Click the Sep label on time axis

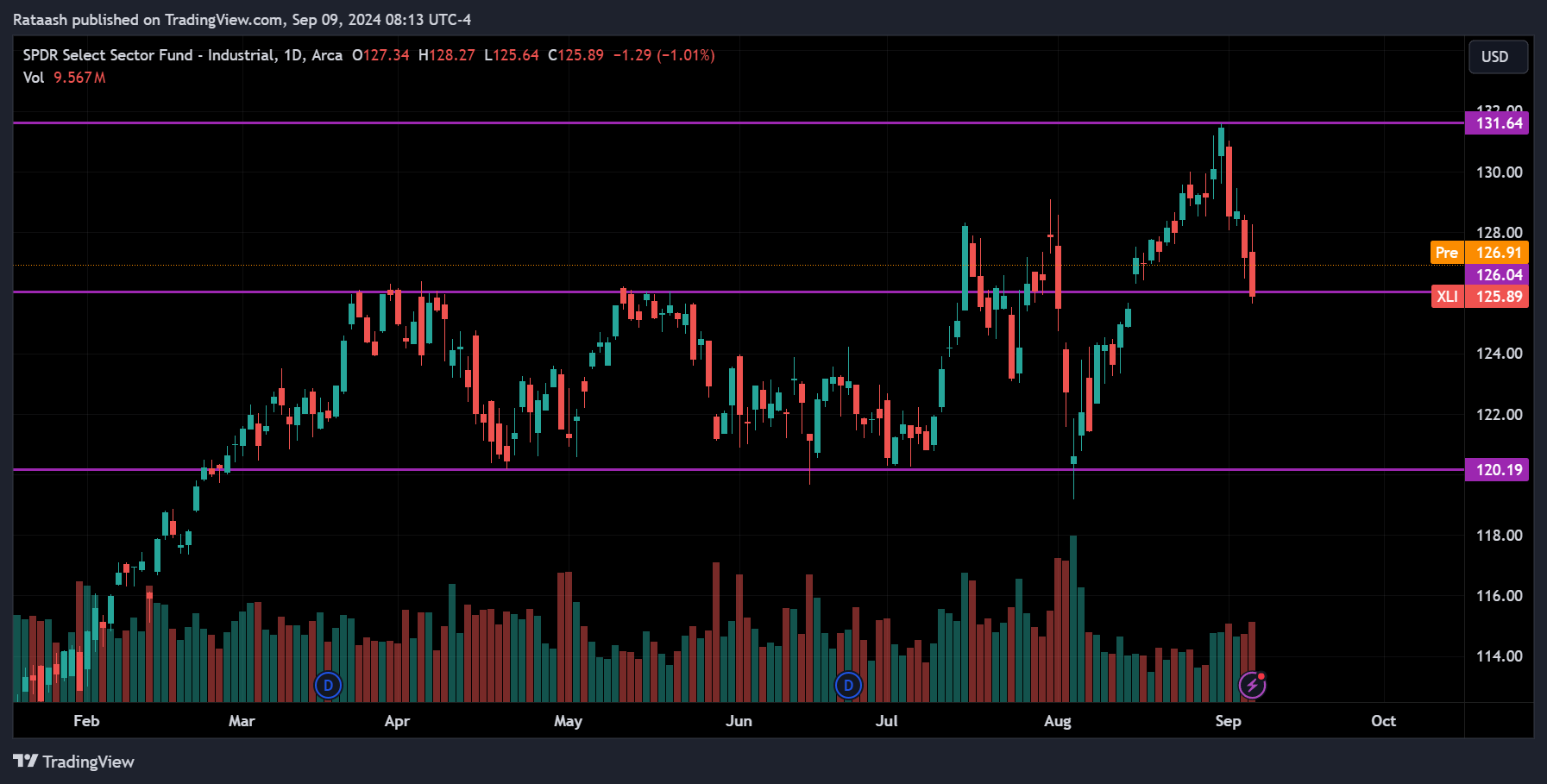(x=1228, y=721)
